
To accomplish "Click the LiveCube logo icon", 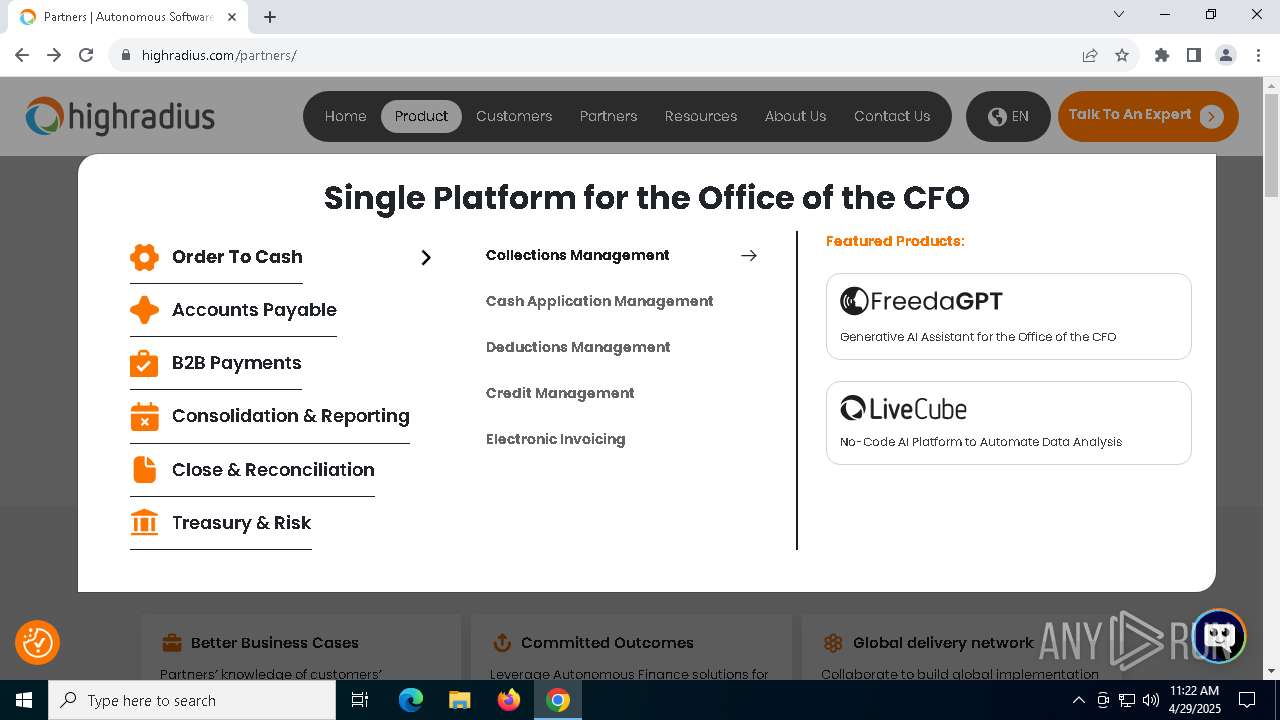I will coord(853,408).
